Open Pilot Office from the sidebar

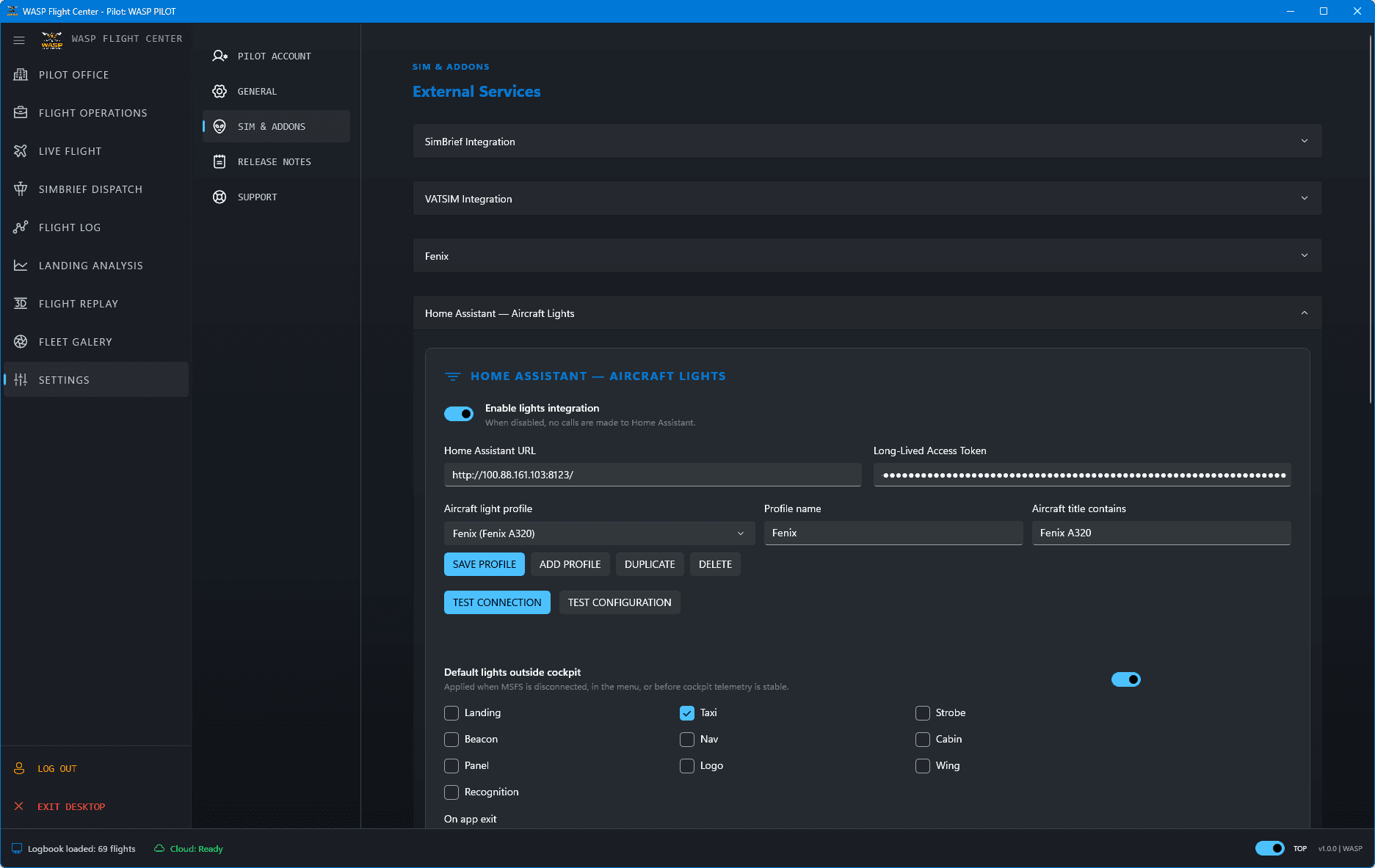click(96, 75)
